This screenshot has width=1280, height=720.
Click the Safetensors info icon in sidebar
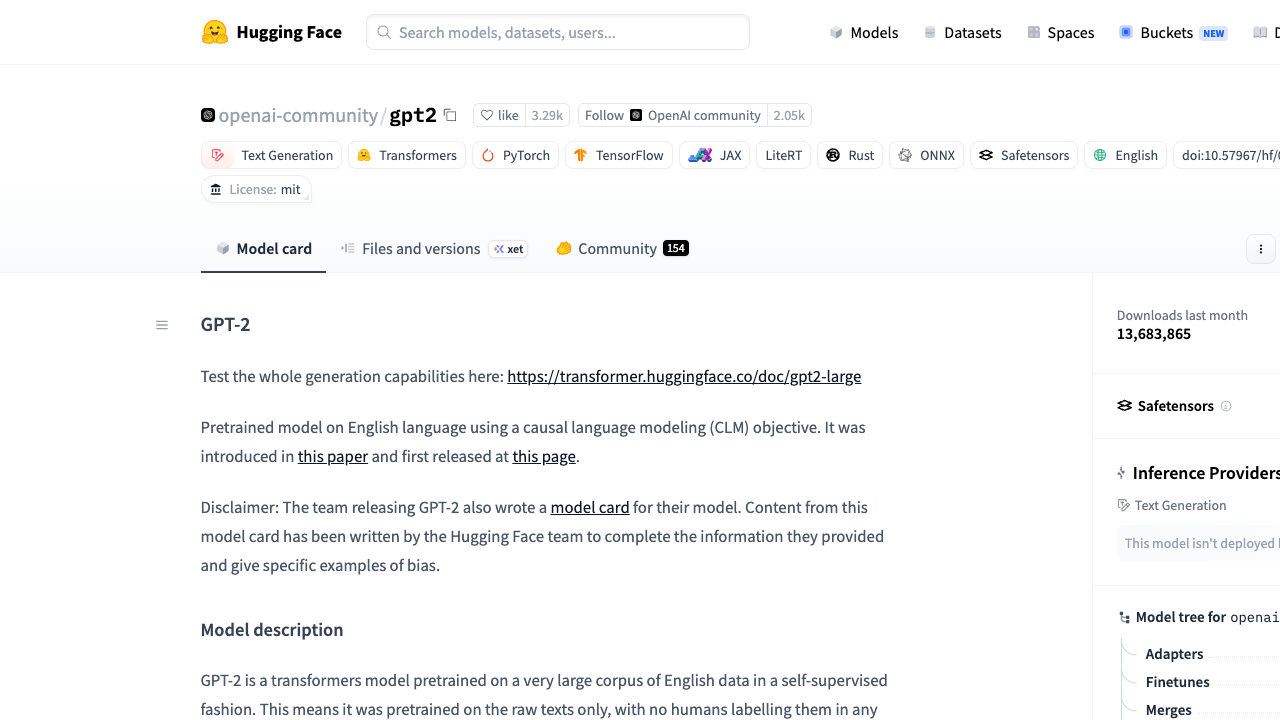click(1226, 406)
